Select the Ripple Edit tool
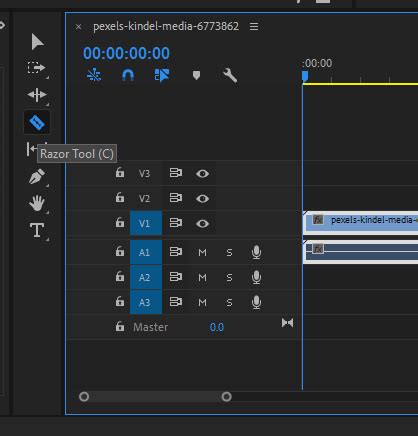 (x=37, y=95)
